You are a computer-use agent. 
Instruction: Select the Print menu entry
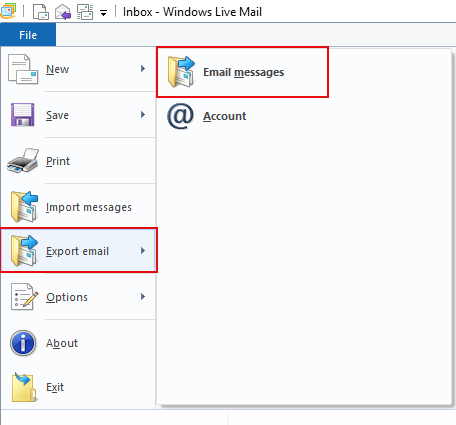[x=78, y=161]
